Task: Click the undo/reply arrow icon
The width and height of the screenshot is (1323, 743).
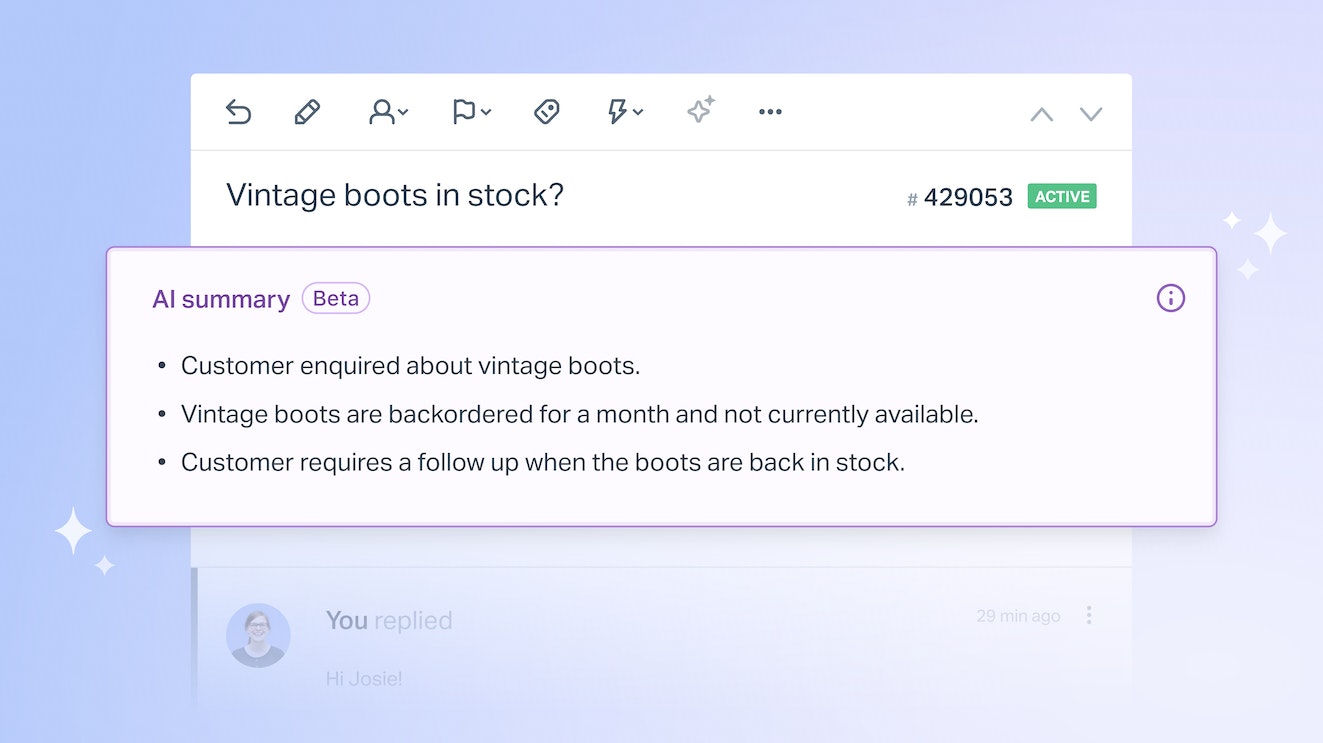Action: coord(239,112)
